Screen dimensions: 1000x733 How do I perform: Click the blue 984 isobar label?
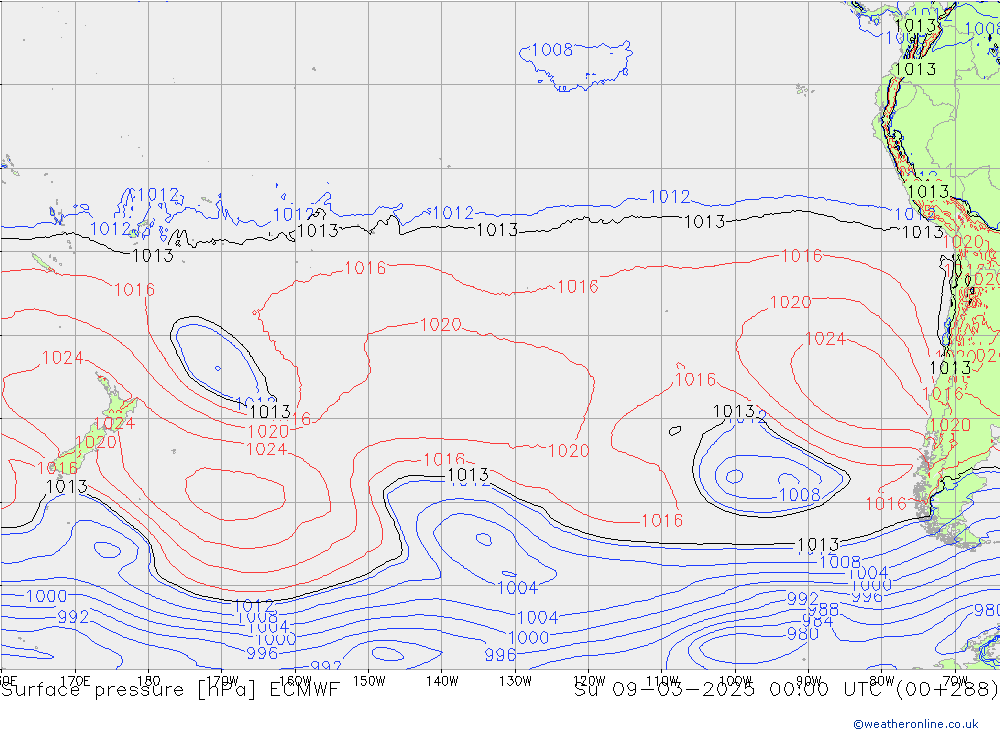coord(818,621)
